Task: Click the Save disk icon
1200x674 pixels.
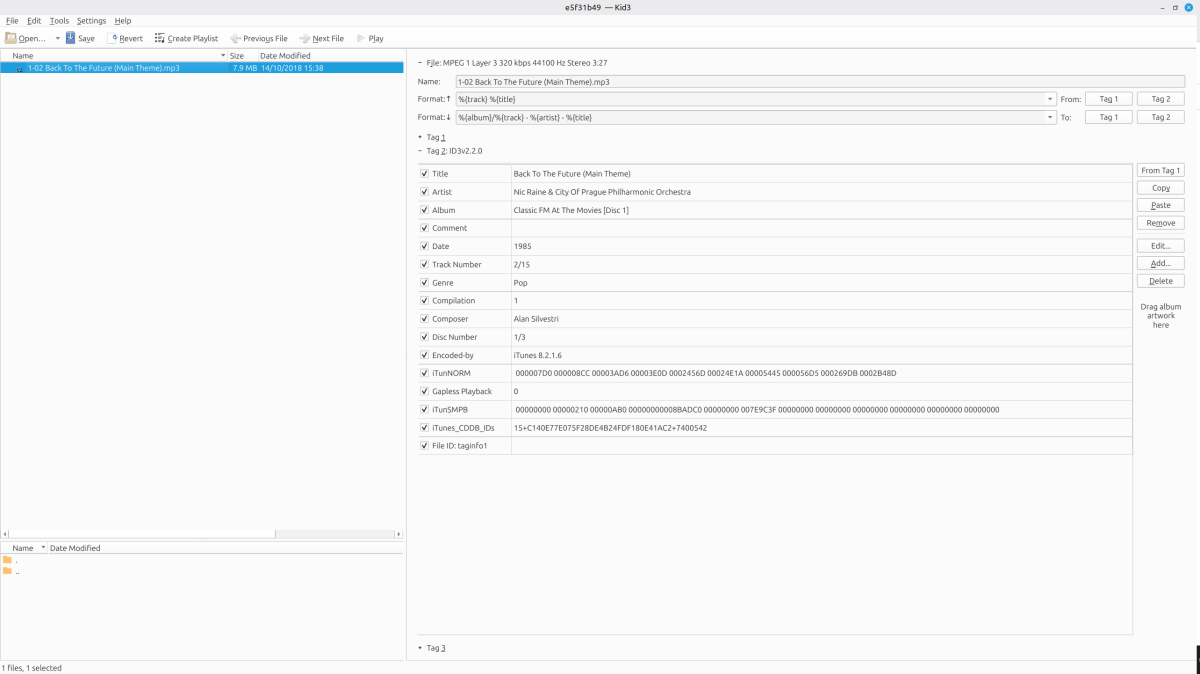Action: [x=71, y=38]
